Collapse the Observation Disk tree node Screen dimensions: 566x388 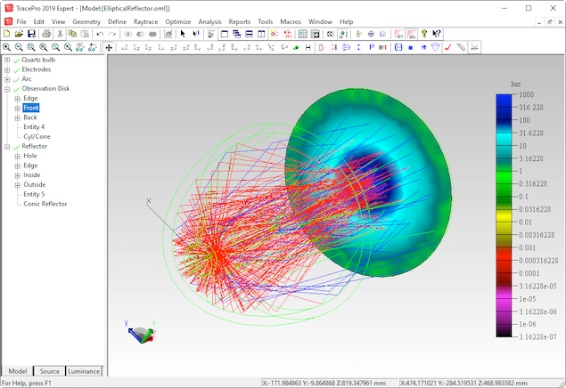[x=7, y=89]
